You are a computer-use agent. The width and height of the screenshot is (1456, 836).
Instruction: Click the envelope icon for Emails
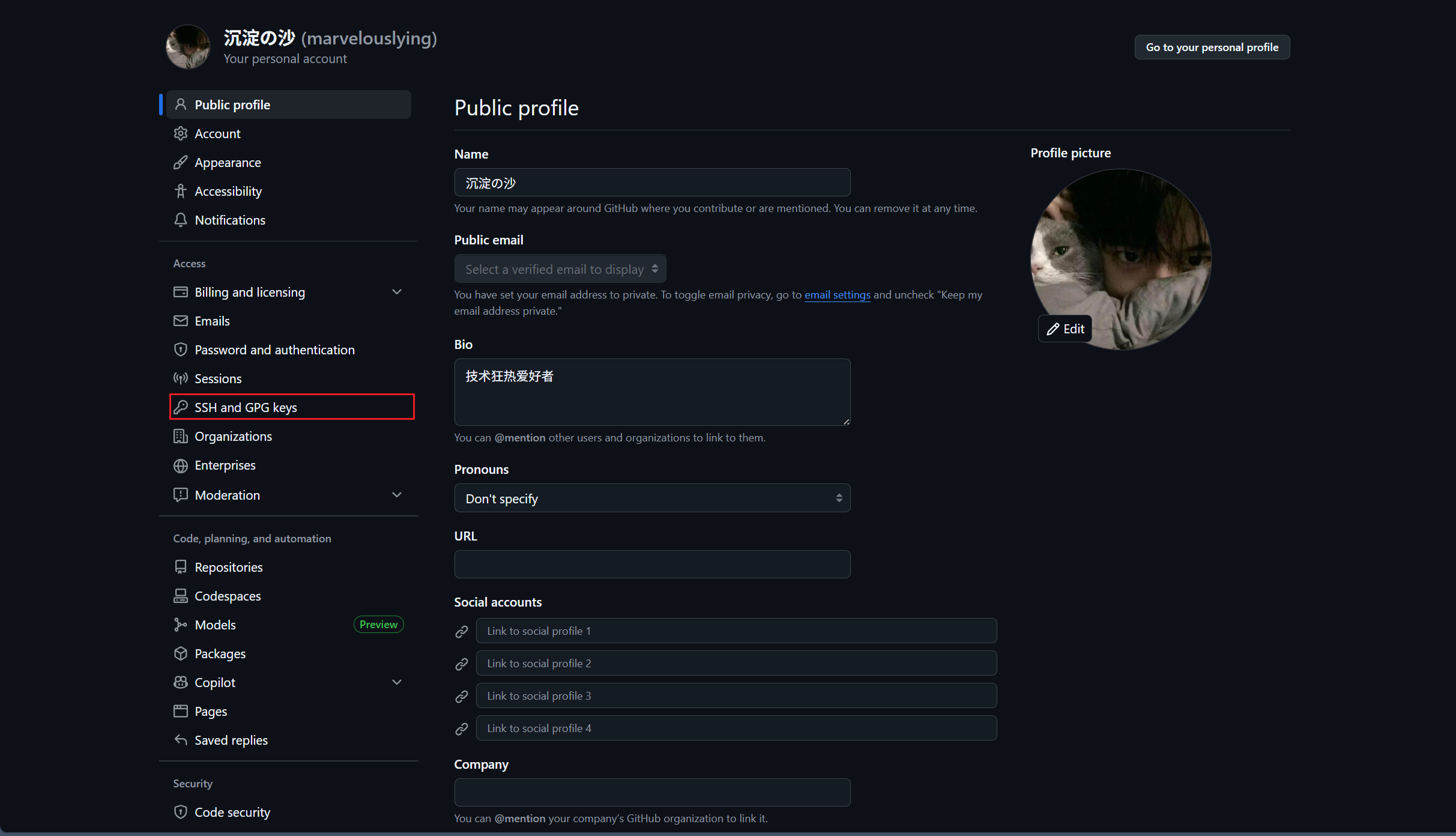pos(181,321)
